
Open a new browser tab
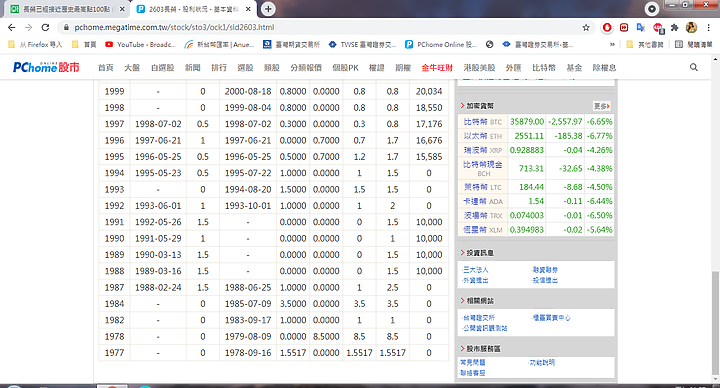268,9
